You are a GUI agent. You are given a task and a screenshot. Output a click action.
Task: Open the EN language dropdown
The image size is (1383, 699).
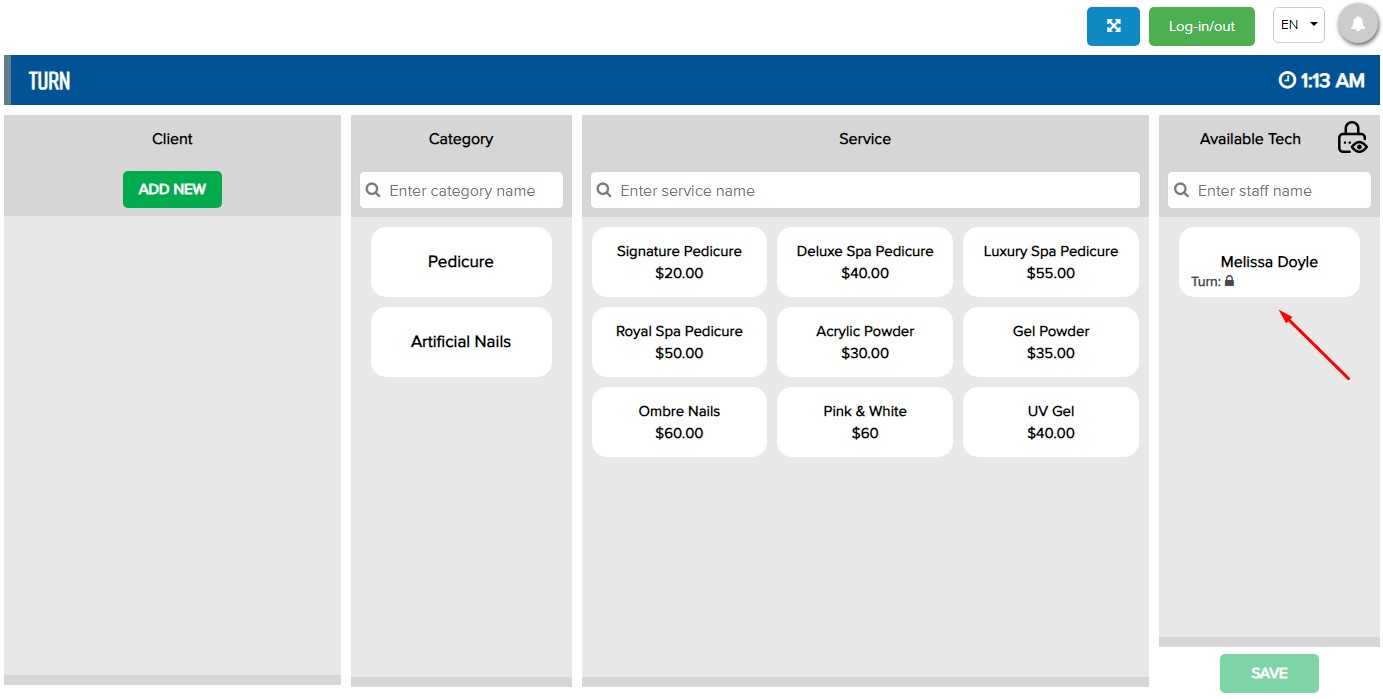(1298, 25)
